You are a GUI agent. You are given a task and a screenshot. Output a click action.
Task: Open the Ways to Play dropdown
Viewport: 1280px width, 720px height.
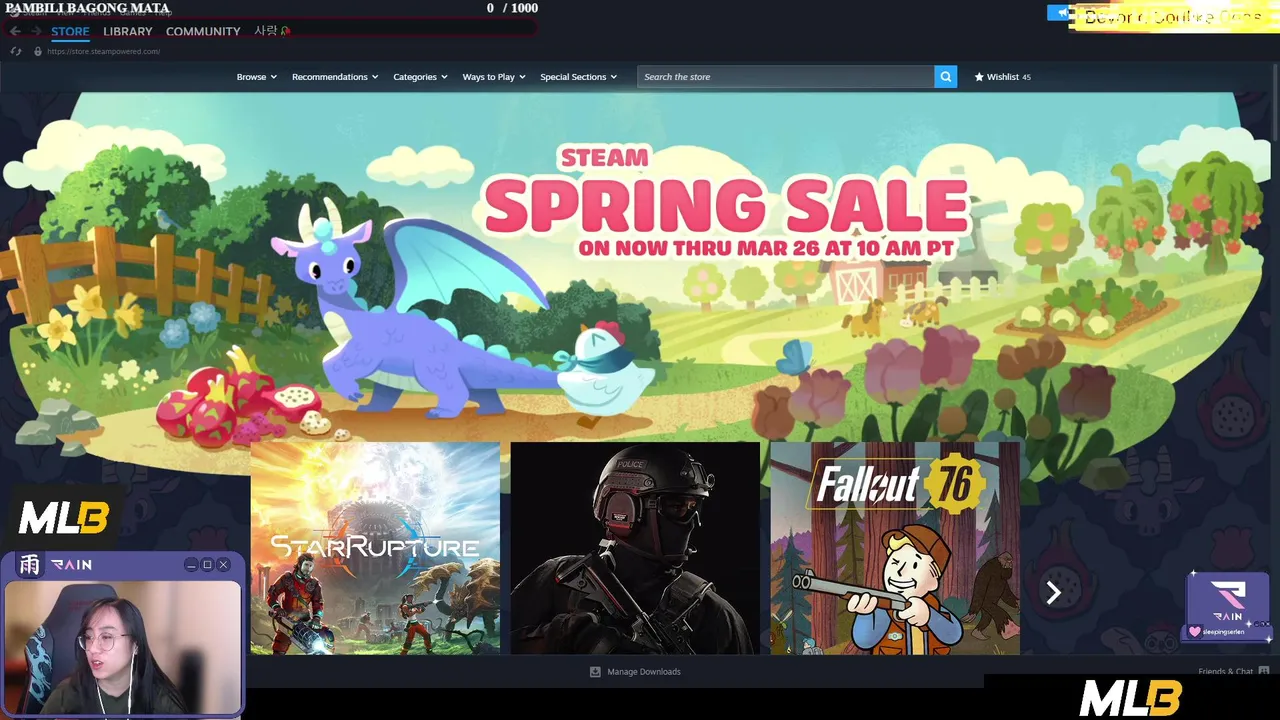(494, 77)
